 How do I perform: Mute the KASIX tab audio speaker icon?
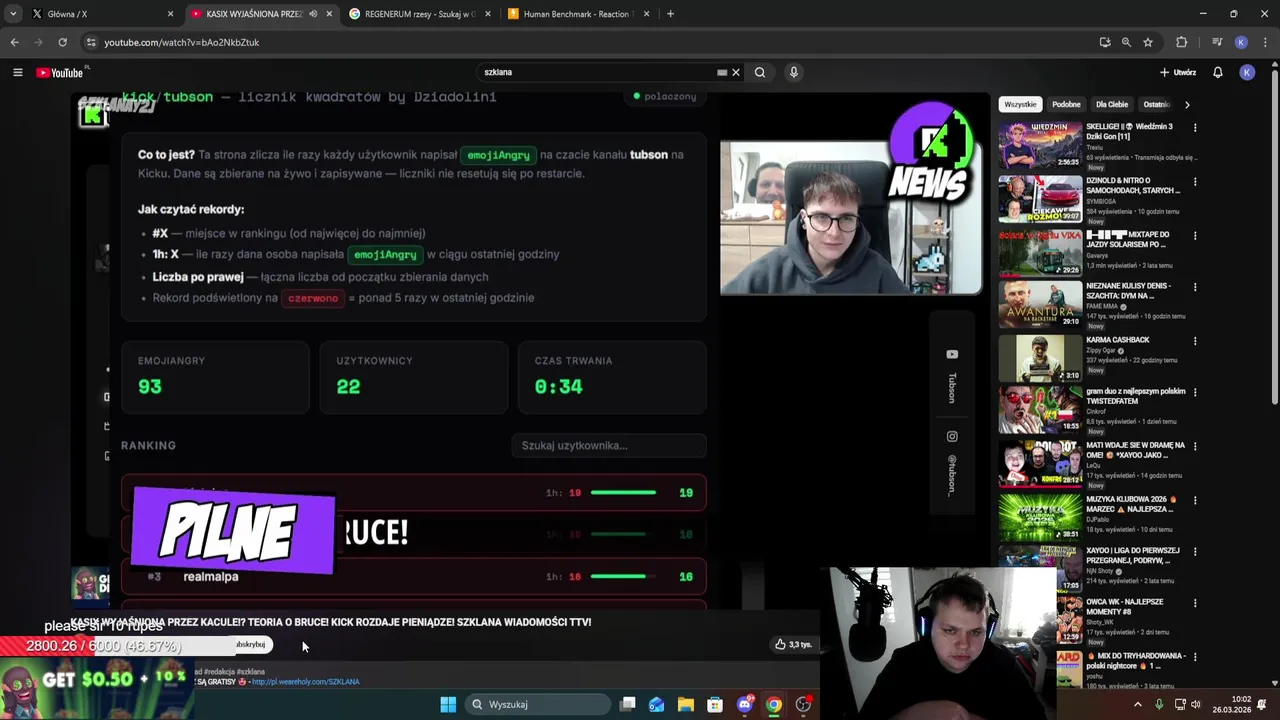click(313, 14)
